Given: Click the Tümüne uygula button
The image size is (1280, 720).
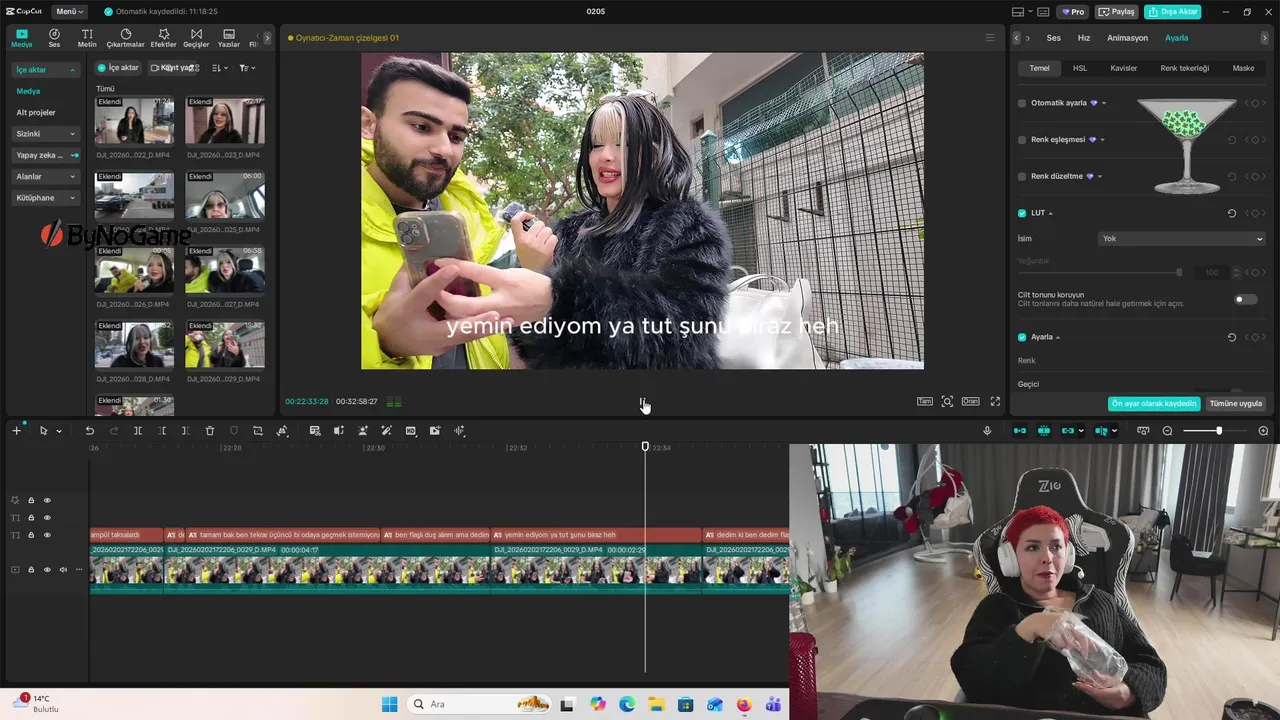Looking at the screenshot, I should point(1236,404).
